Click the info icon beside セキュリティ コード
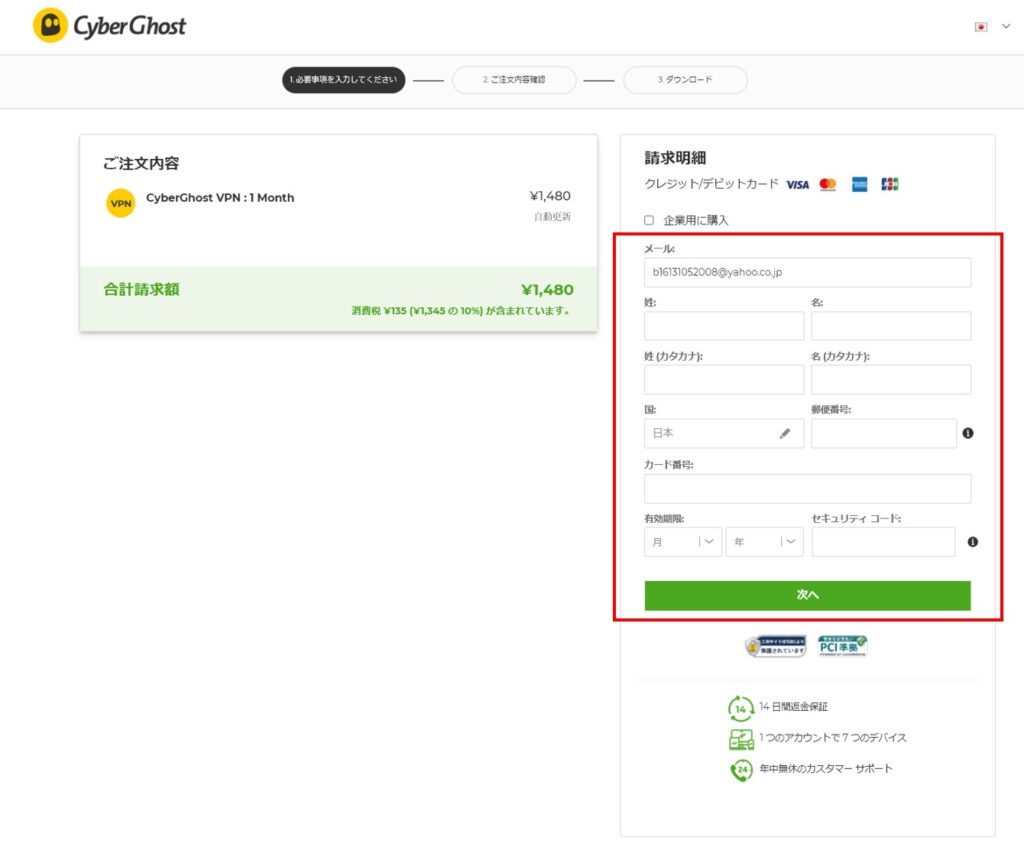1024x860 pixels. pos(972,541)
